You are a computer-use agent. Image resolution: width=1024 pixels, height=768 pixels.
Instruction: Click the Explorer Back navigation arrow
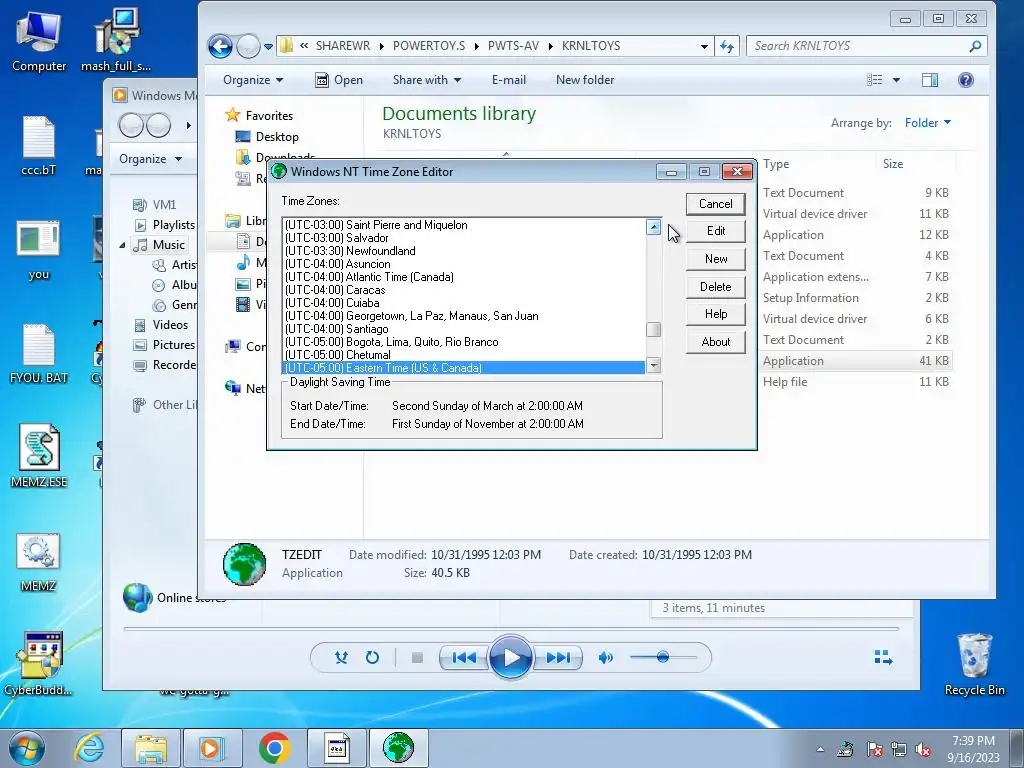click(x=221, y=46)
